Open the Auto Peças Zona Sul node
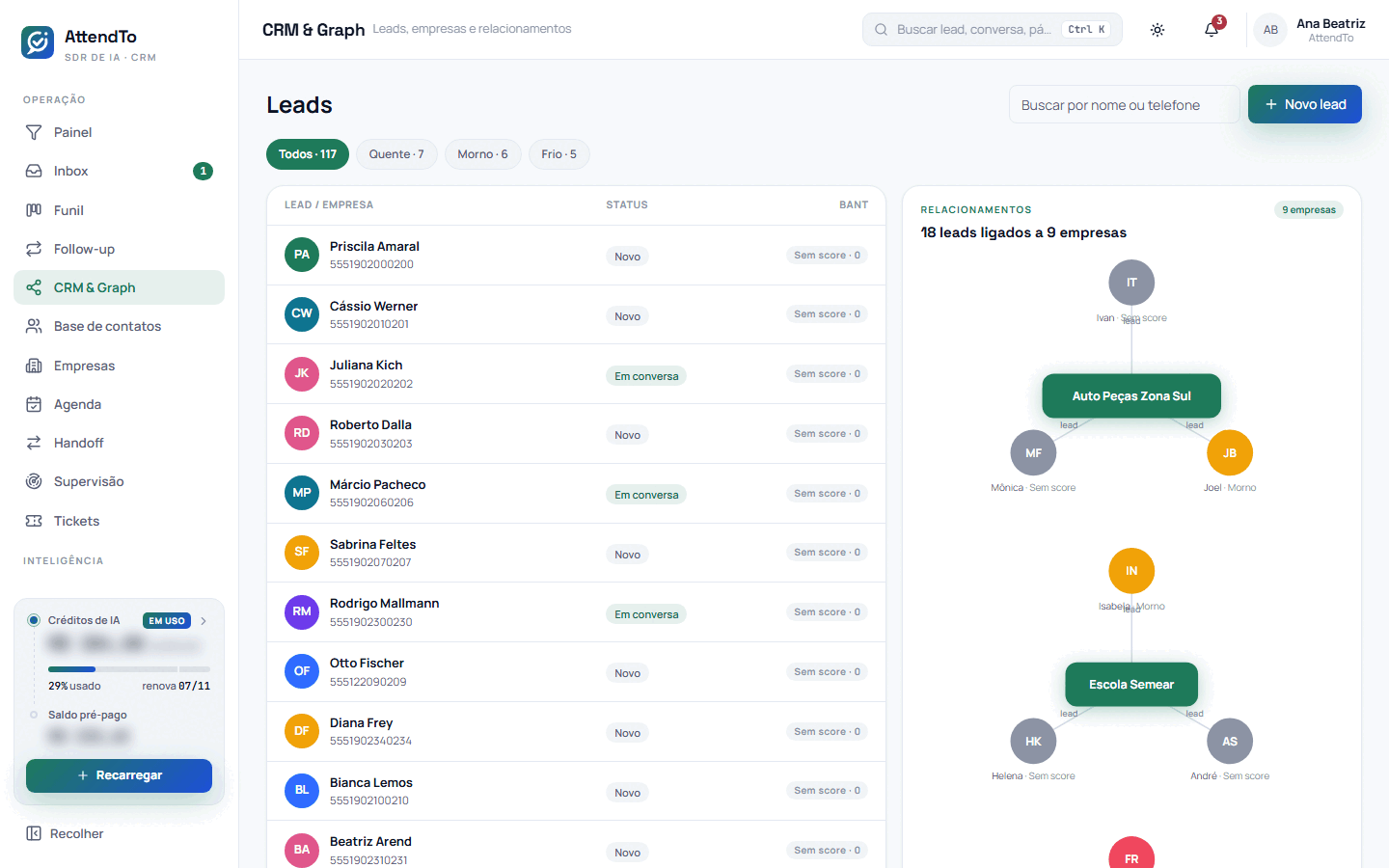Screen dimensions: 1389x868 coord(1131,396)
